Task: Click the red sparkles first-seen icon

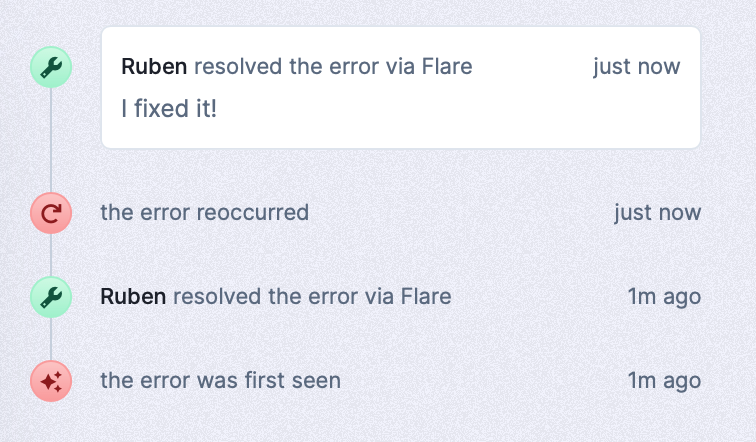Action: tap(51, 381)
